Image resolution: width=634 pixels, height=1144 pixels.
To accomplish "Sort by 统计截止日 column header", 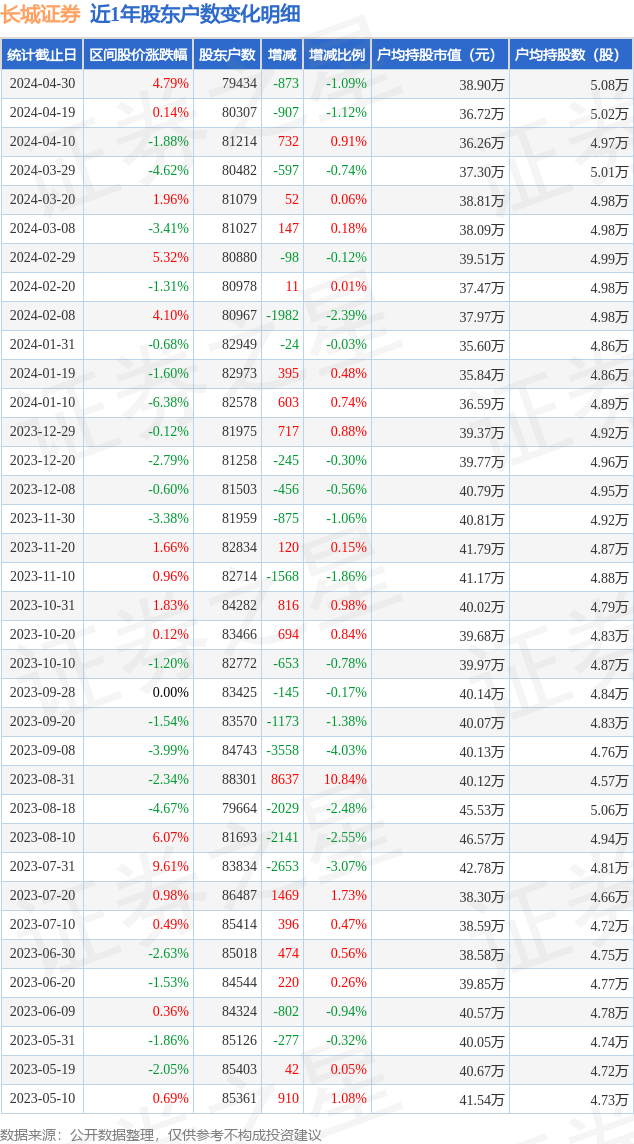I will click(x=42, y=55).
